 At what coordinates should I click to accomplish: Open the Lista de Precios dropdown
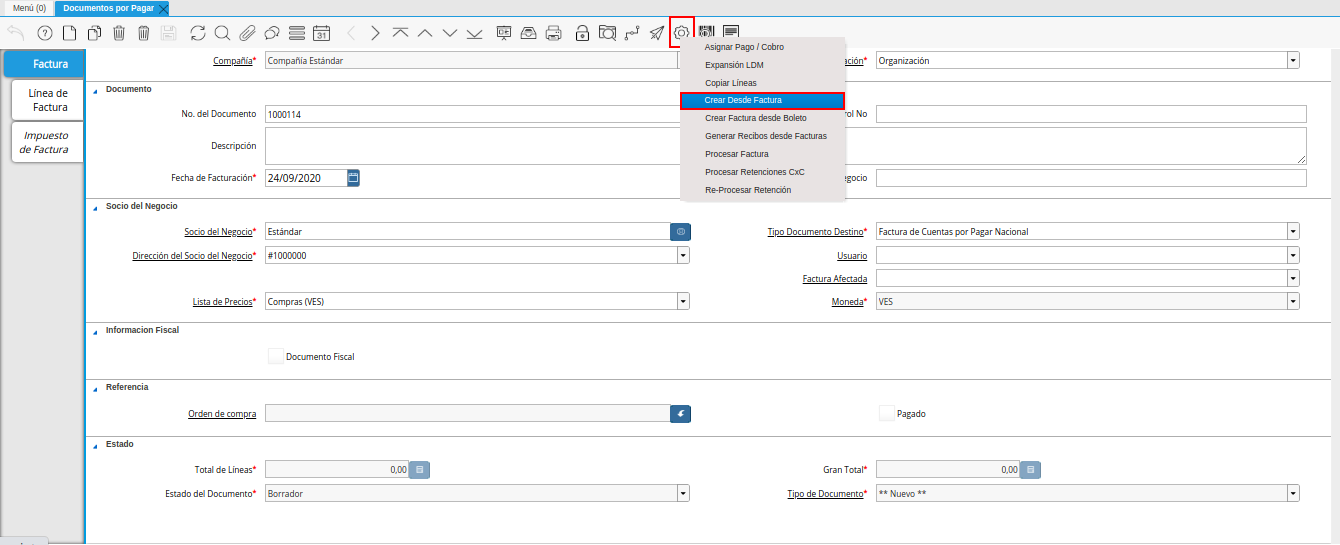[683, 301]
